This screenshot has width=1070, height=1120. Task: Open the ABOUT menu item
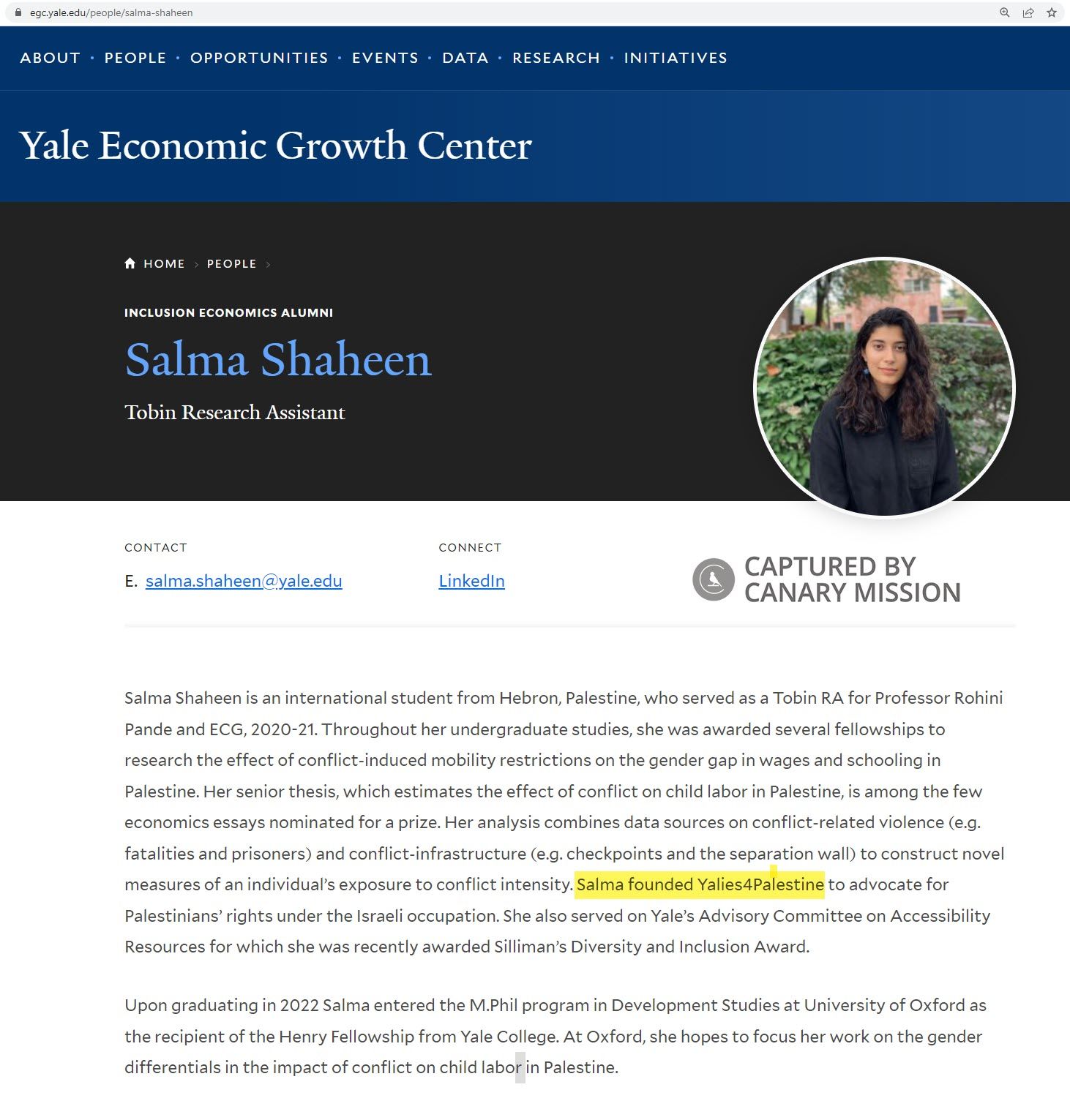coord(49,58)
